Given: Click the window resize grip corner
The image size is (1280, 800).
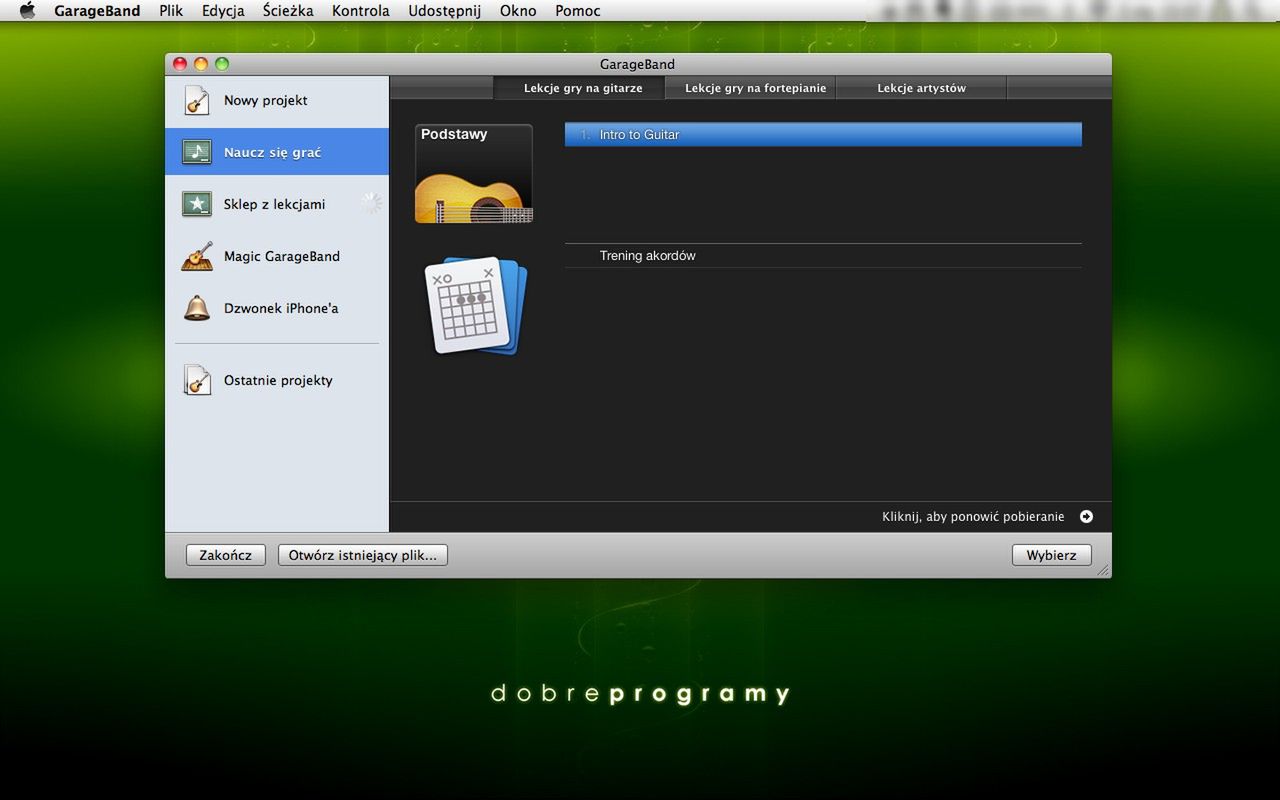Looking at the screenshot, I should click(1103, 570).
